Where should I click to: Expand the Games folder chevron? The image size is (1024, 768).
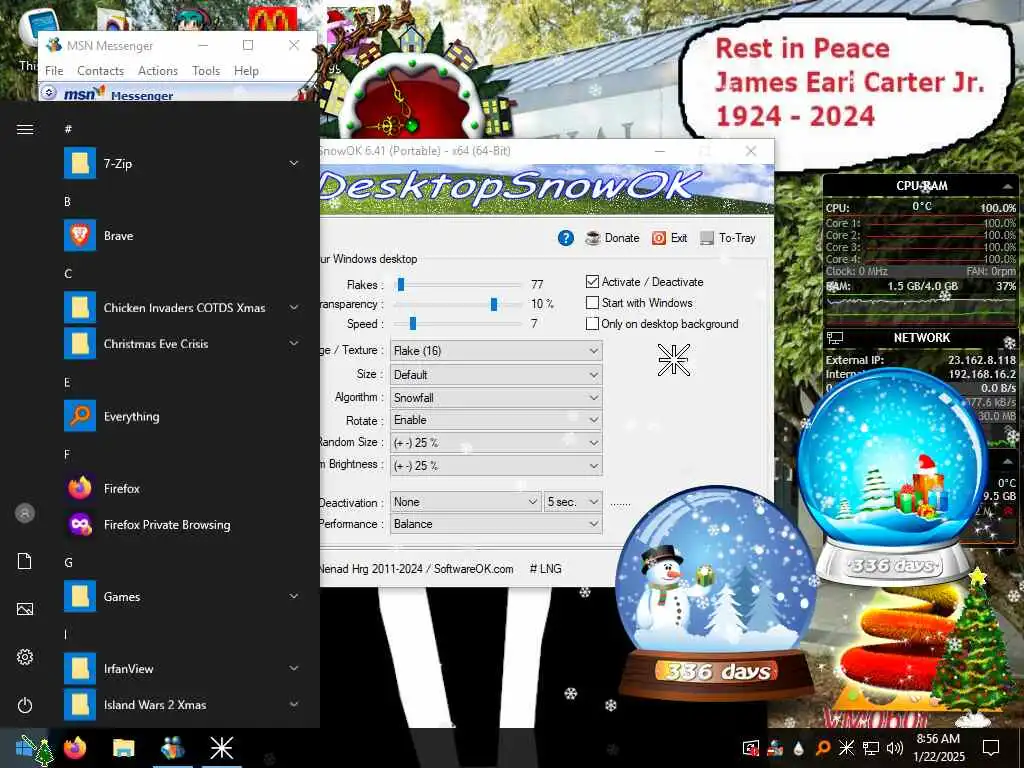[294, 596]
